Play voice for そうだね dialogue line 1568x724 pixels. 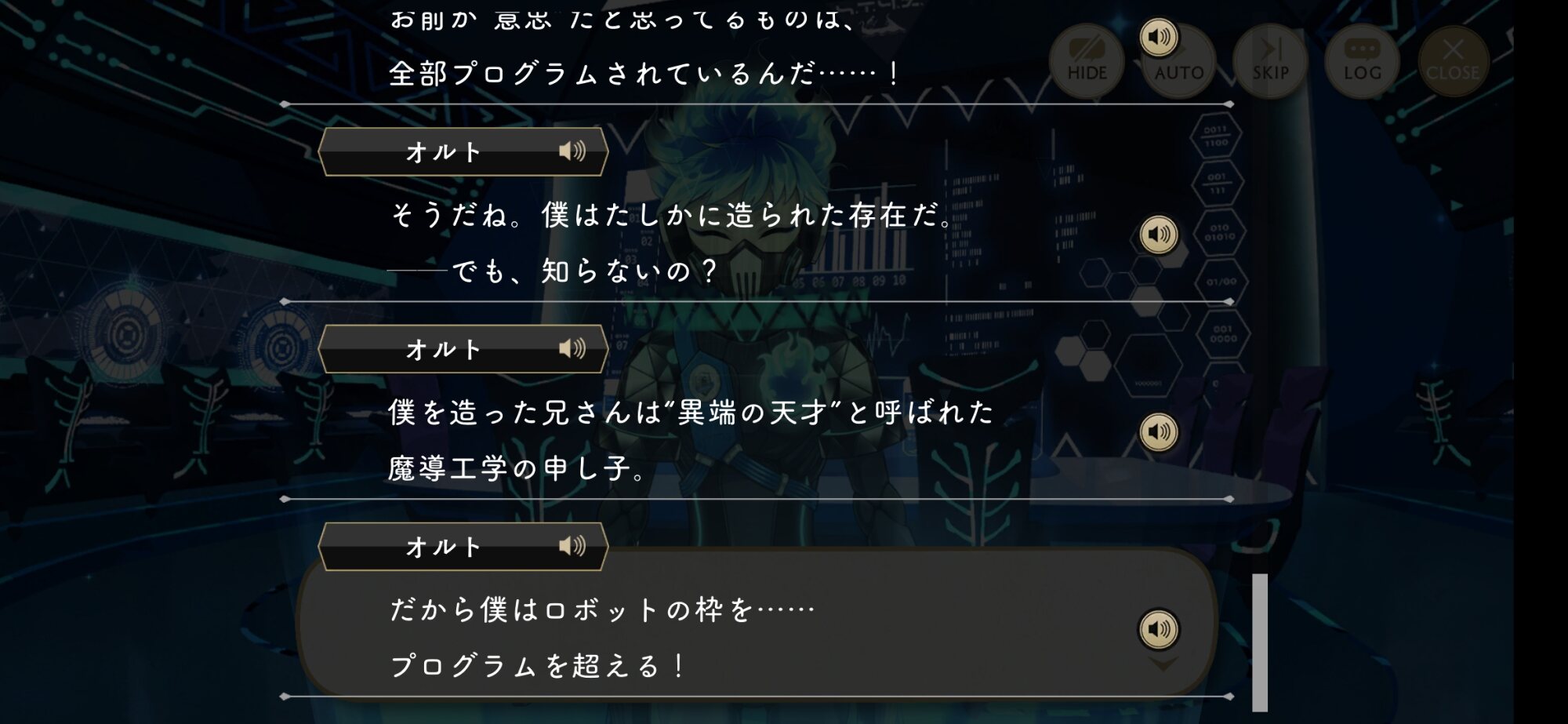click(x=1159, y=234)
